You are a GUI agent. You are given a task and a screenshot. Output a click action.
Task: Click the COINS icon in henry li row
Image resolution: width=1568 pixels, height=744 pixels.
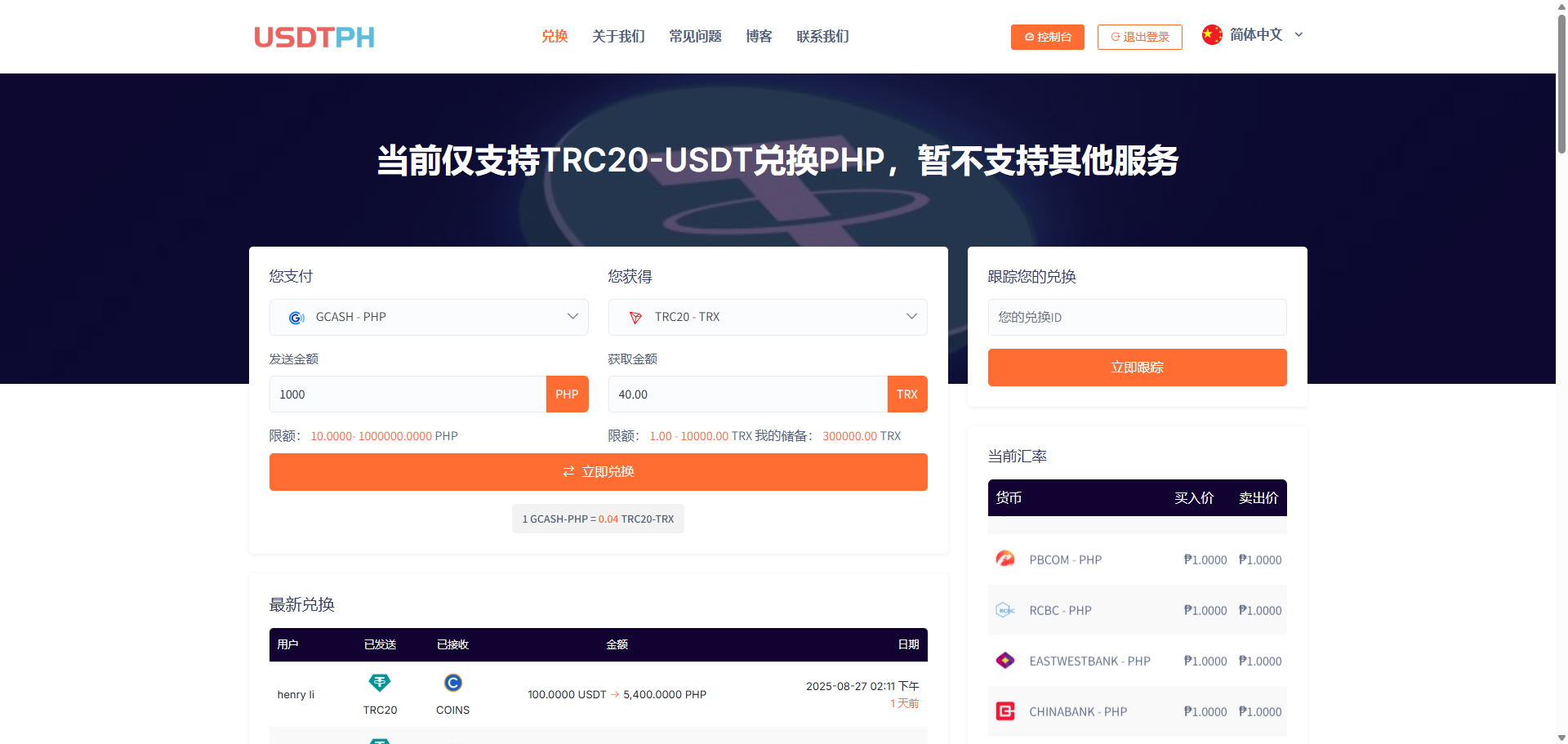point(453,683)
